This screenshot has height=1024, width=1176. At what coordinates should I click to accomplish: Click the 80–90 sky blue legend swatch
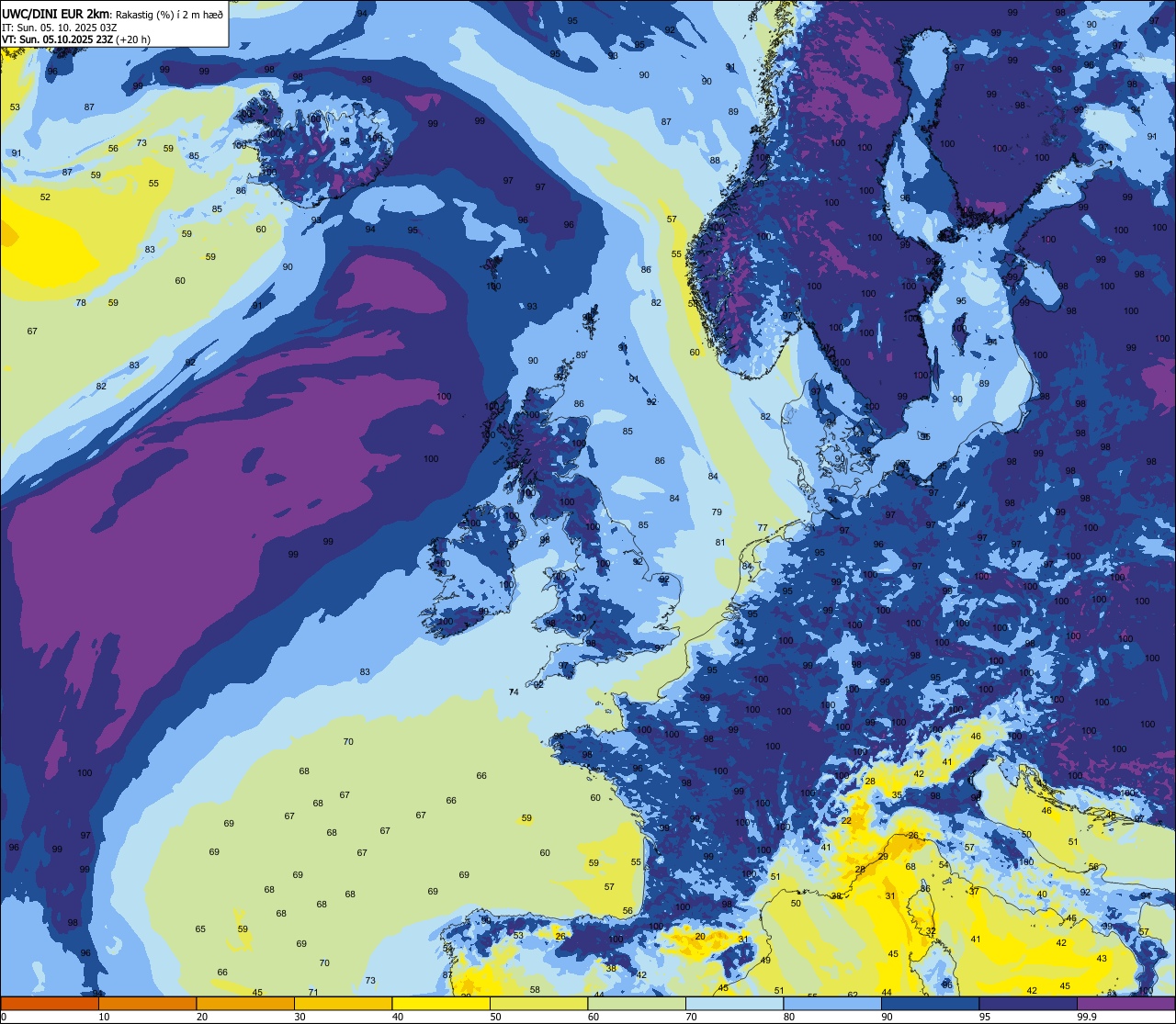(832, 1003)
